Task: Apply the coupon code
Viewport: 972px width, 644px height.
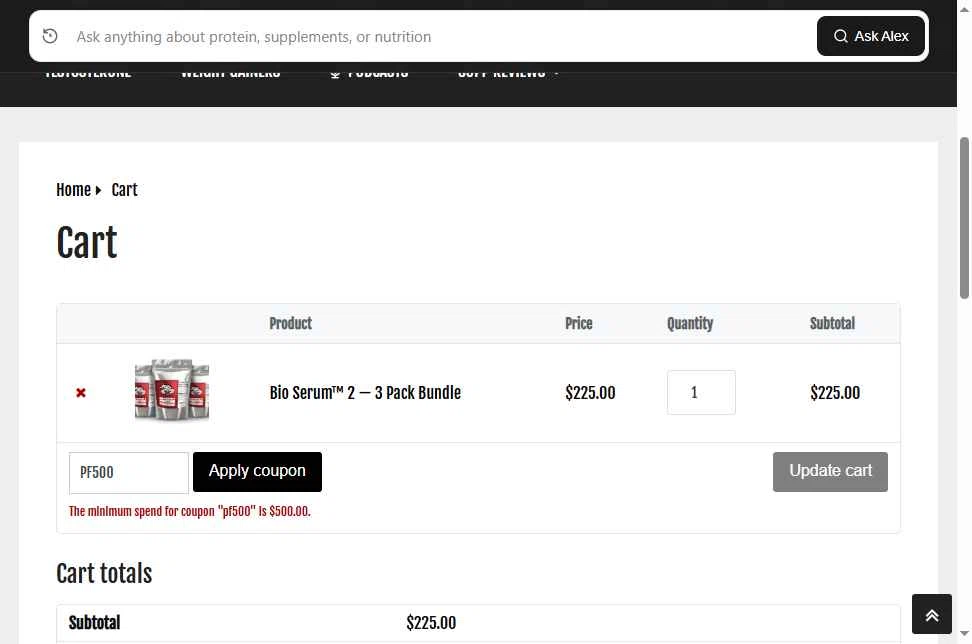Action: tap(257, 472)
